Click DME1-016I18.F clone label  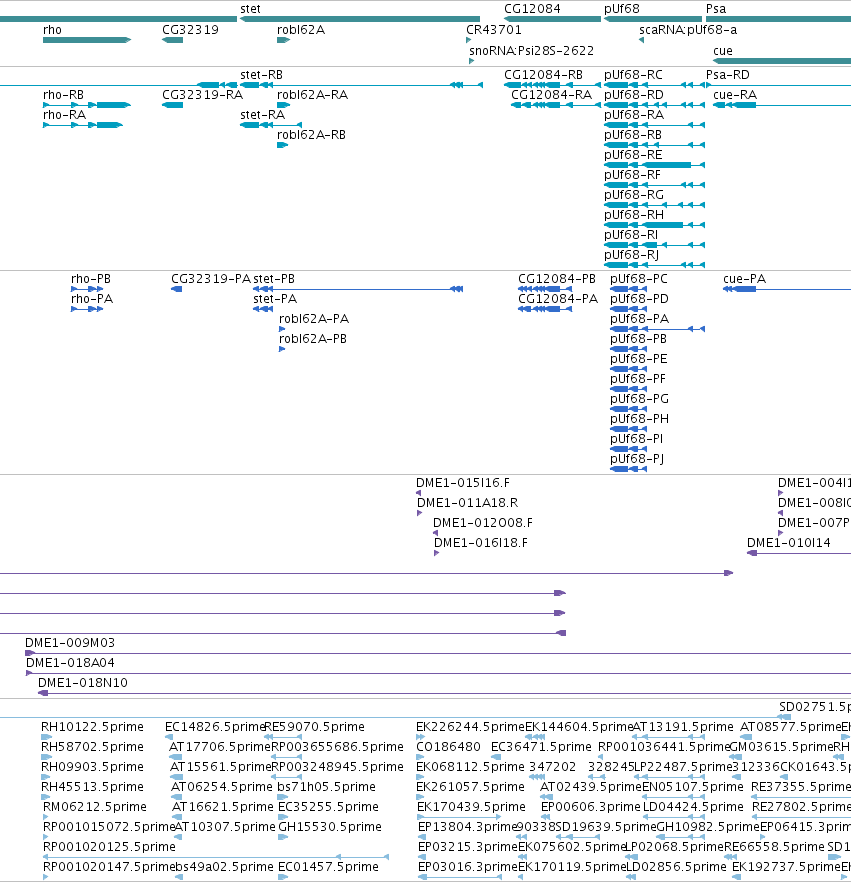point(481,543)
